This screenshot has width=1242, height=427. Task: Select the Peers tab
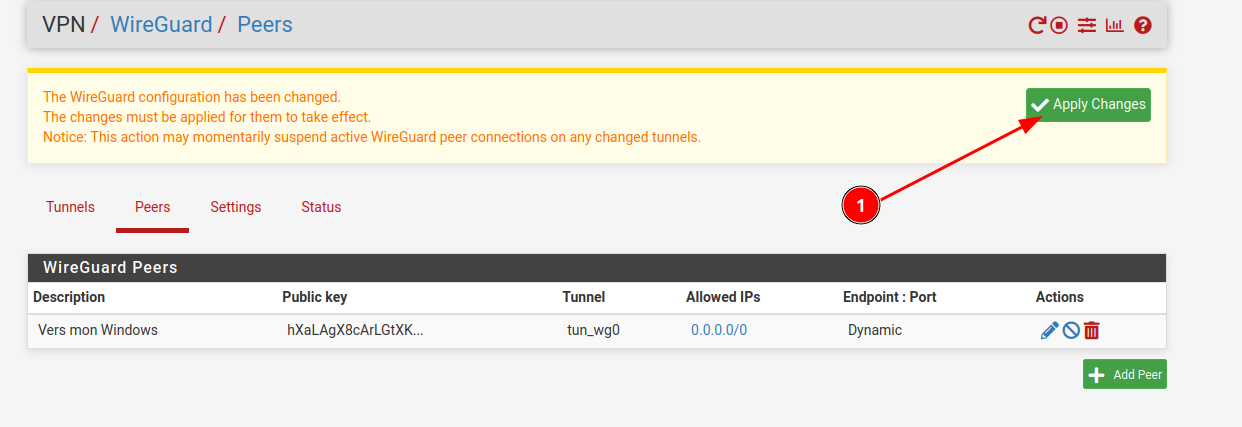click(152, 207)
